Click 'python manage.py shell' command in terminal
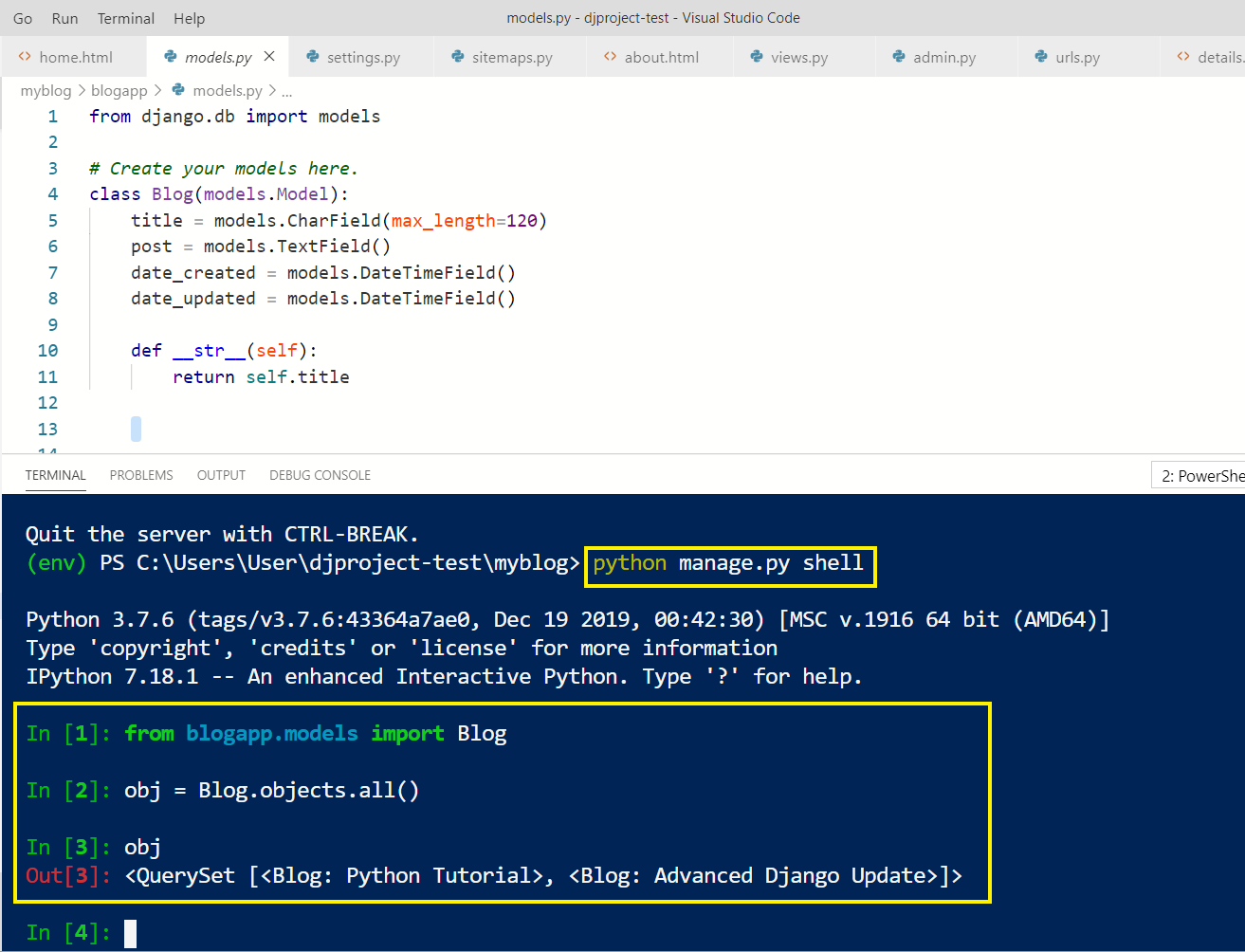1245x952 pixels. click(x=728, y=563)
